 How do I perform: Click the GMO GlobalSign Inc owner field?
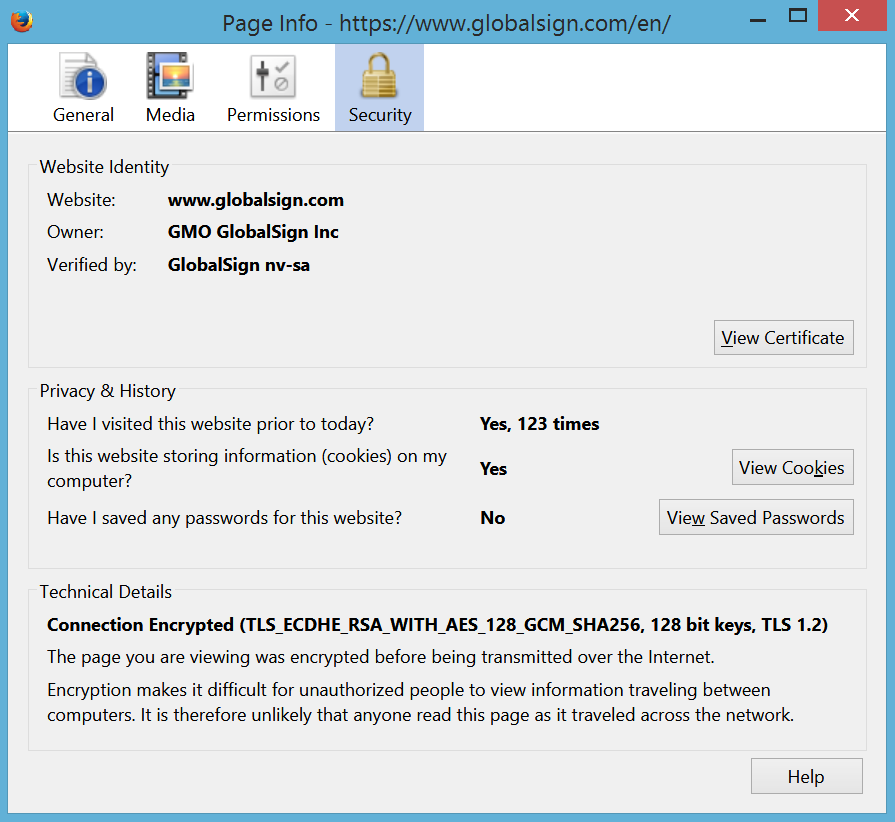click(253, 232)
